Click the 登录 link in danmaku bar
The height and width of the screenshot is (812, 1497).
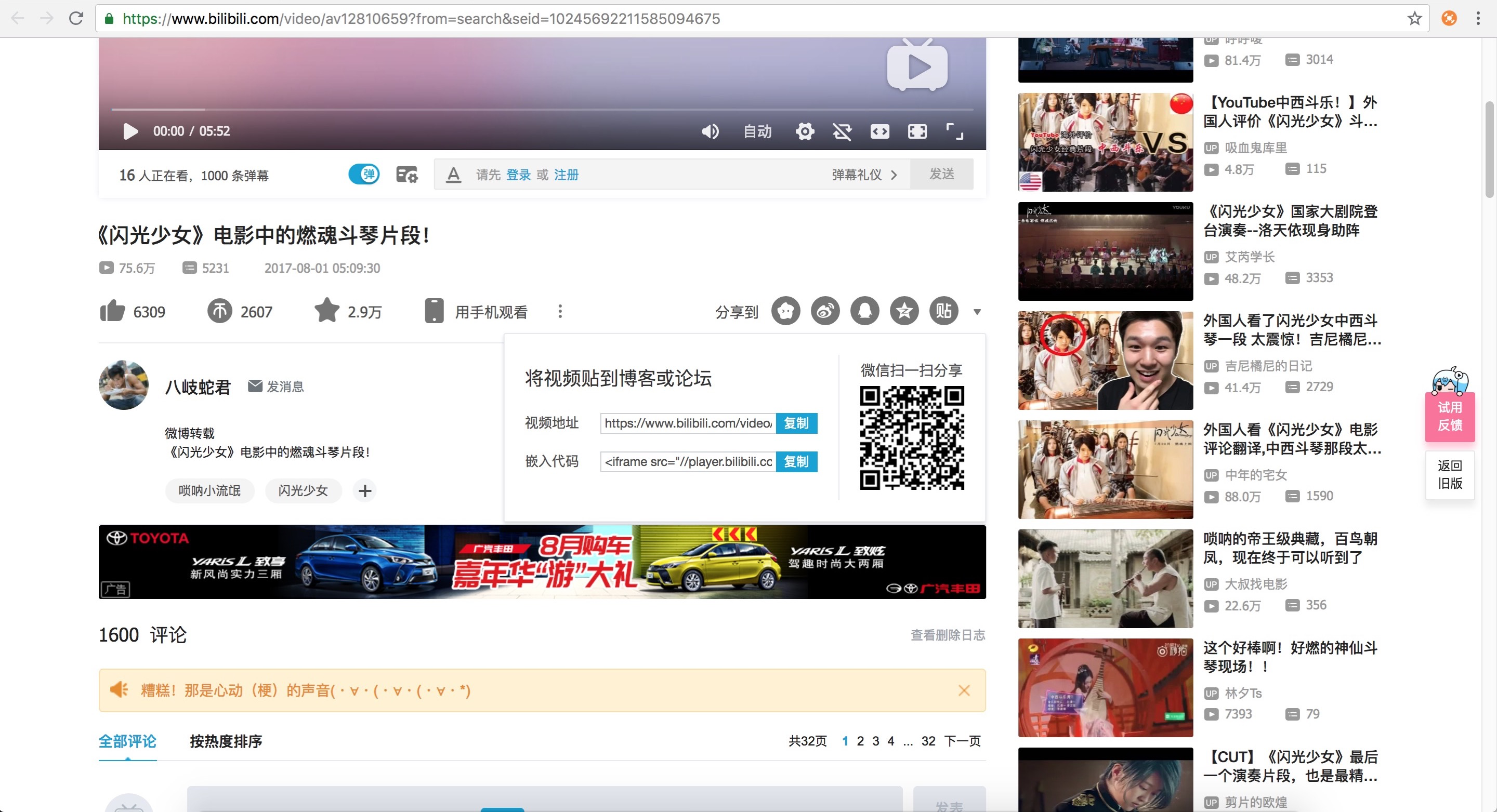tap(518, 175)
